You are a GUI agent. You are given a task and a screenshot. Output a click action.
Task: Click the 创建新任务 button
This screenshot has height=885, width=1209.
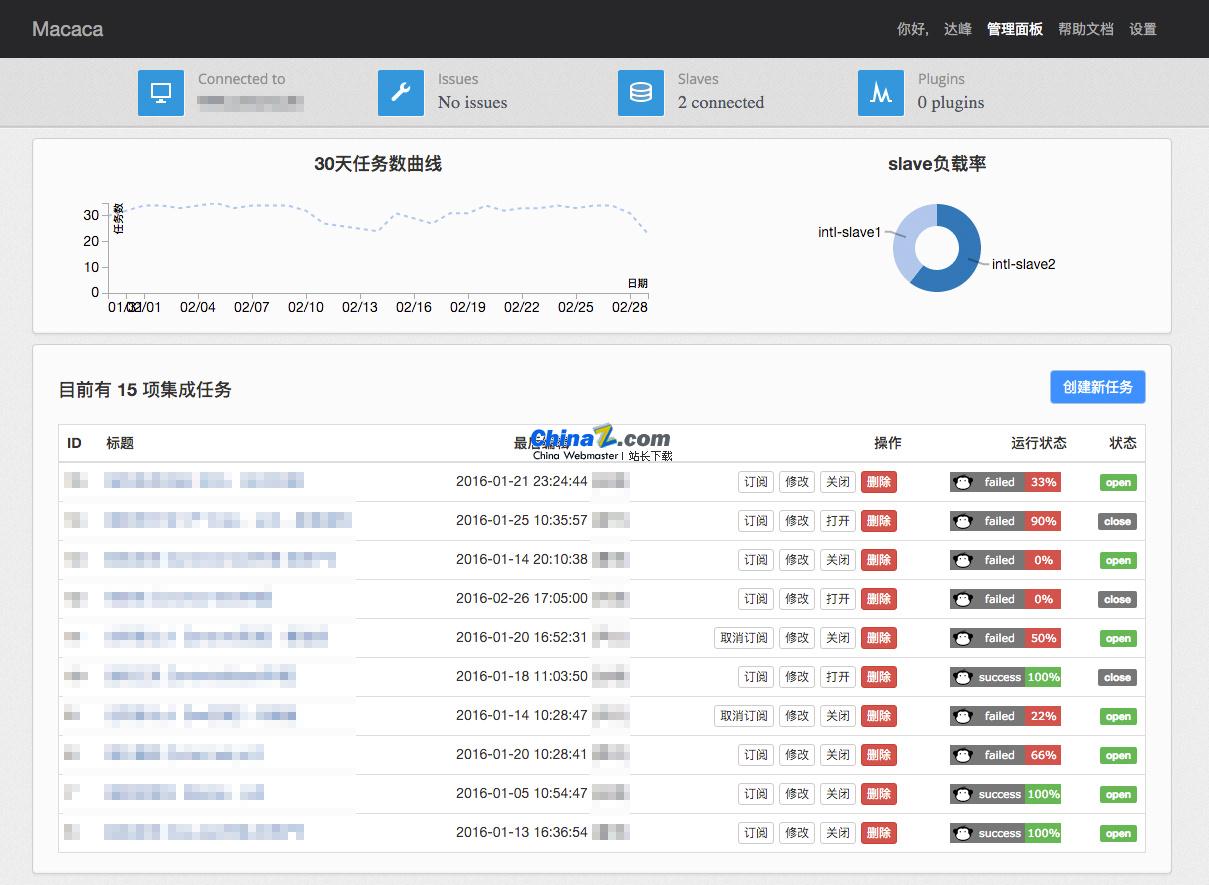pos(1098,387)
